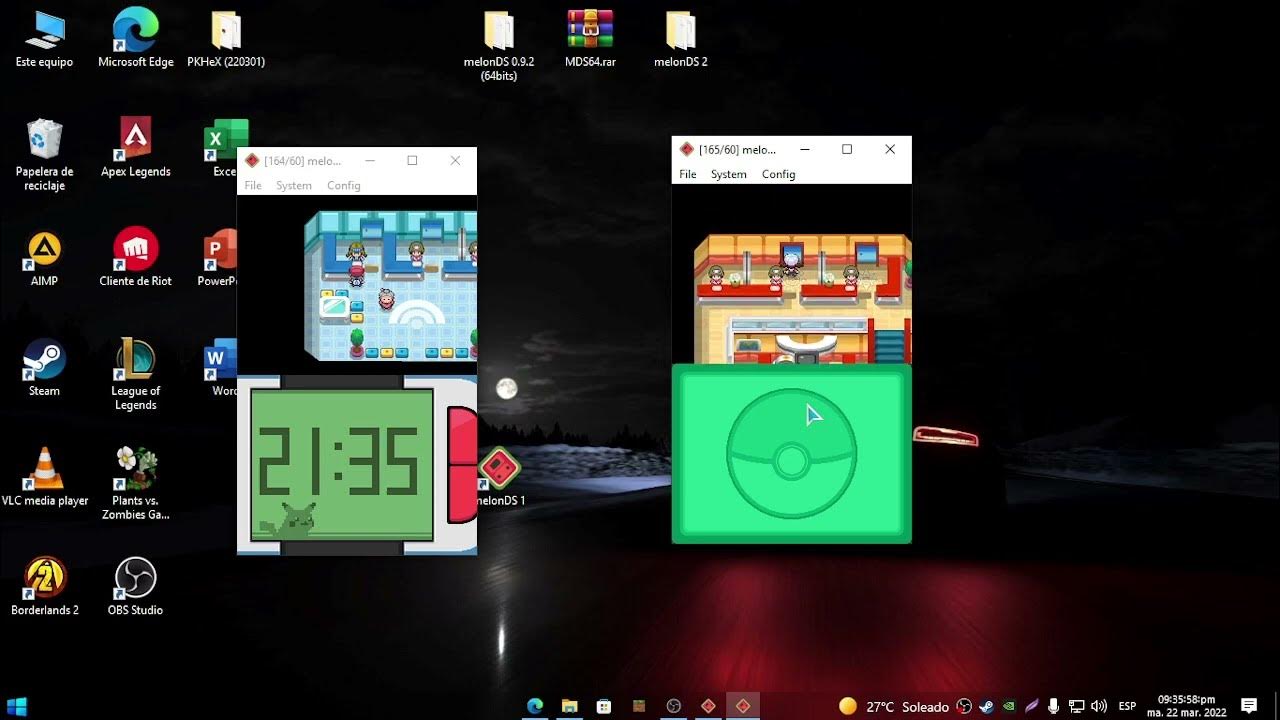Open the Microsoft Edge desktop shortcut
Image resolution: width=1280 pixels, height=720 pixels.
(135, 40)
